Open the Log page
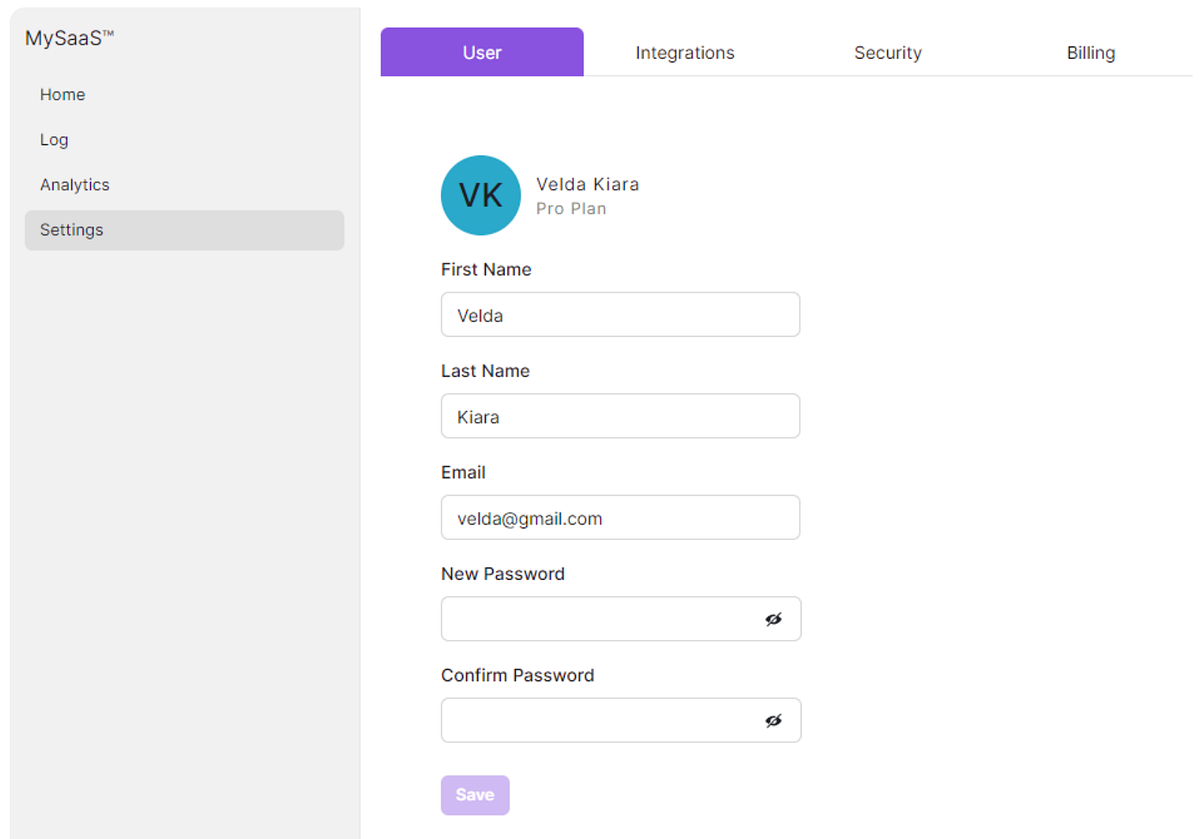 (54, 139)
